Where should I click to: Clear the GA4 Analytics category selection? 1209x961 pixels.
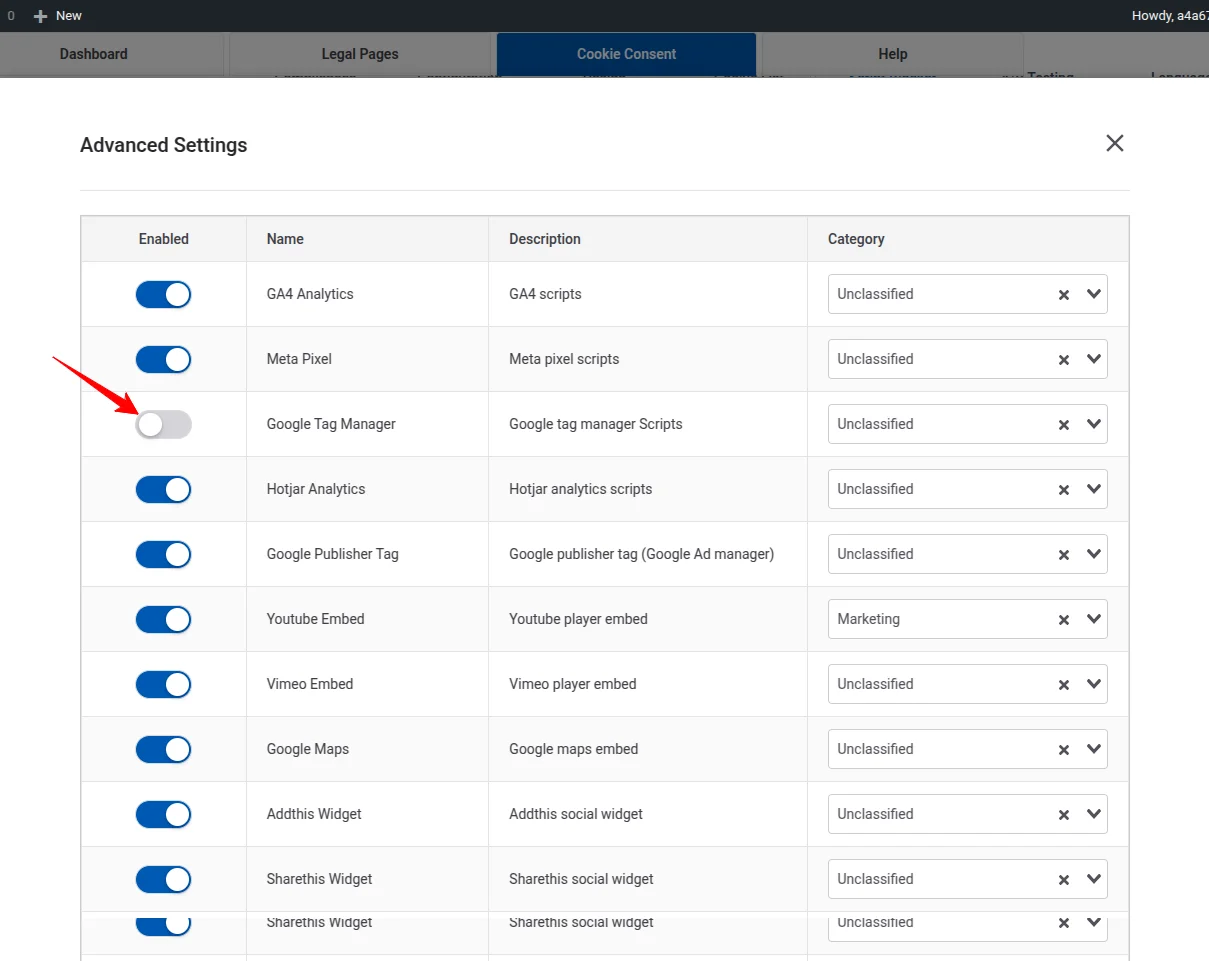[x=1064, y=295]
